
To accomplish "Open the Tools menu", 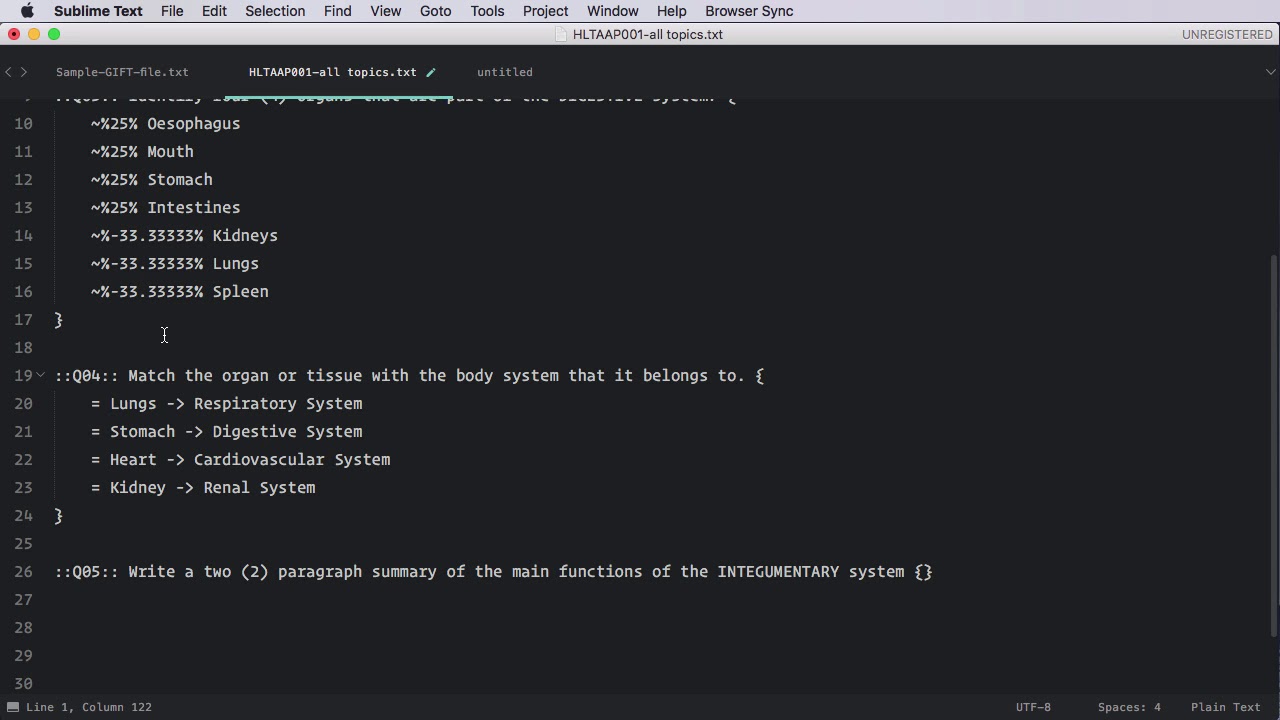I will click(487, 11).
